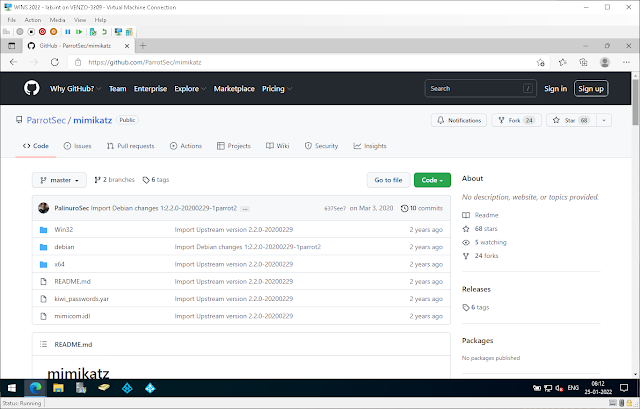Open the green Code dropdown

432,180
